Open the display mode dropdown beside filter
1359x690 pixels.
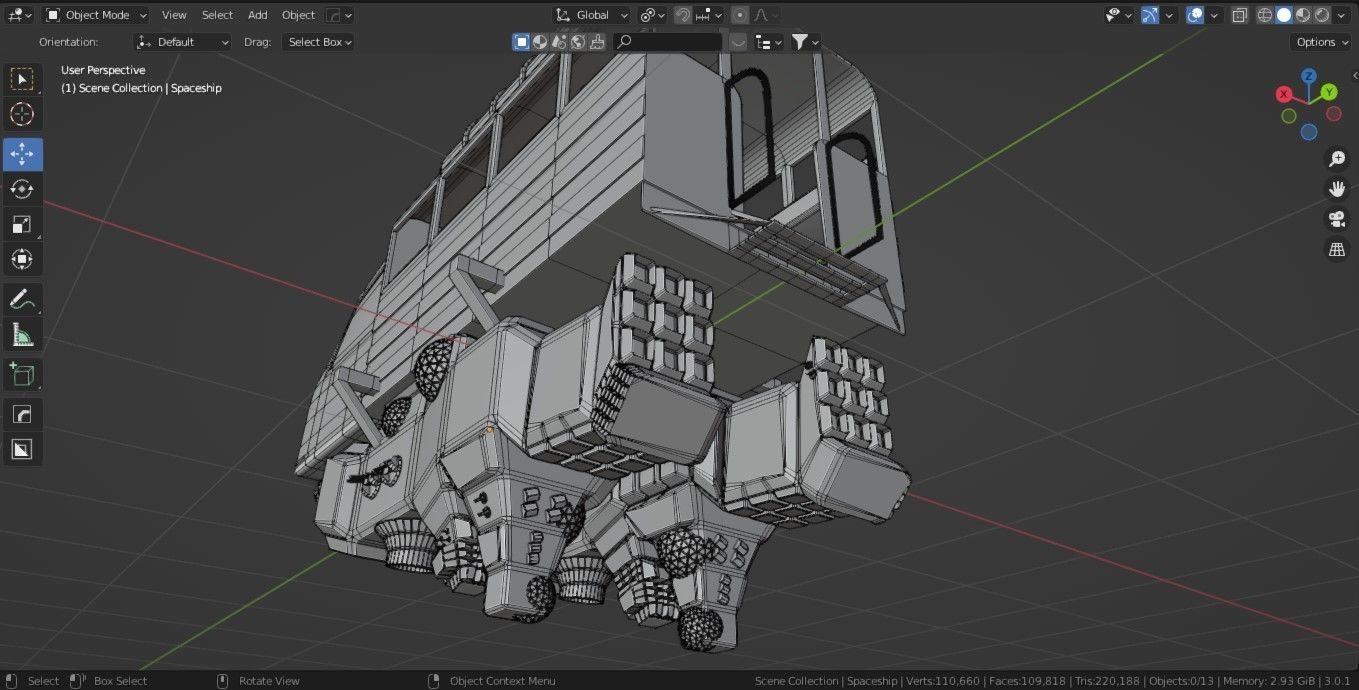(768, 42)
